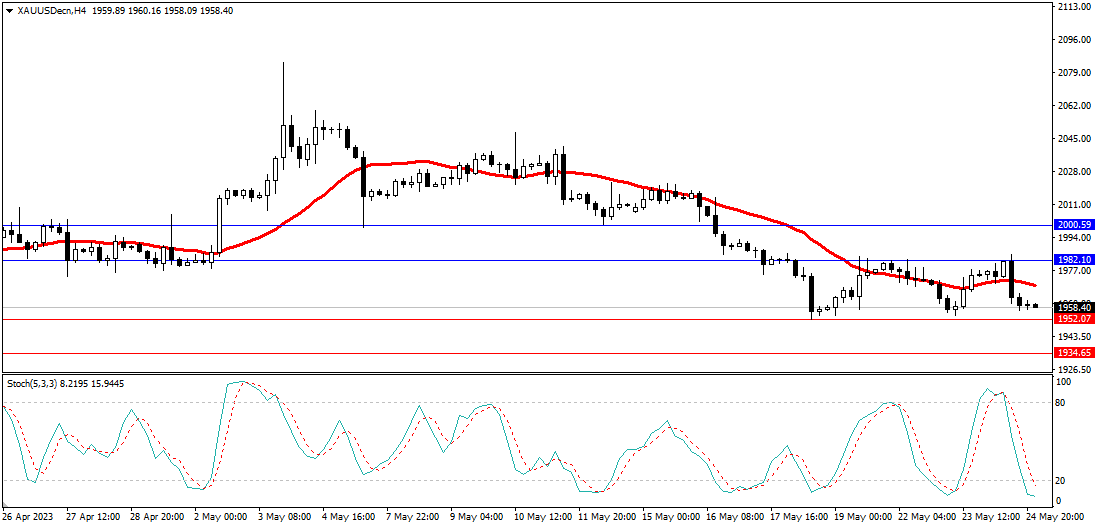Viewport: 1098px width, 528px height.
Task: Click the 27 Apr 12:00 time label
Action: [x=91, y=517]
